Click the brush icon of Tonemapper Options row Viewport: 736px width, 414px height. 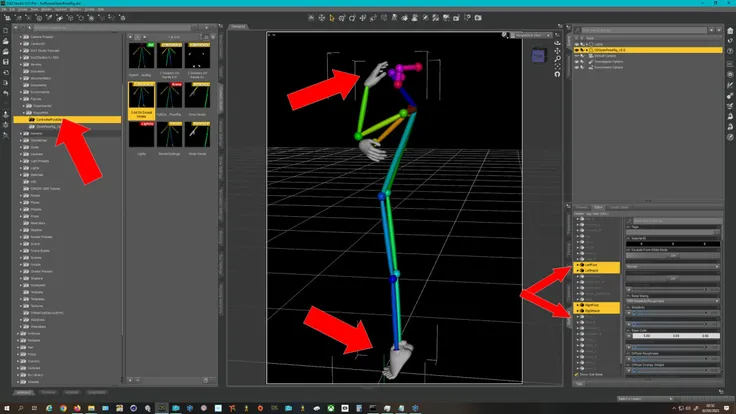pyautogui.click(x=591, y=61)
